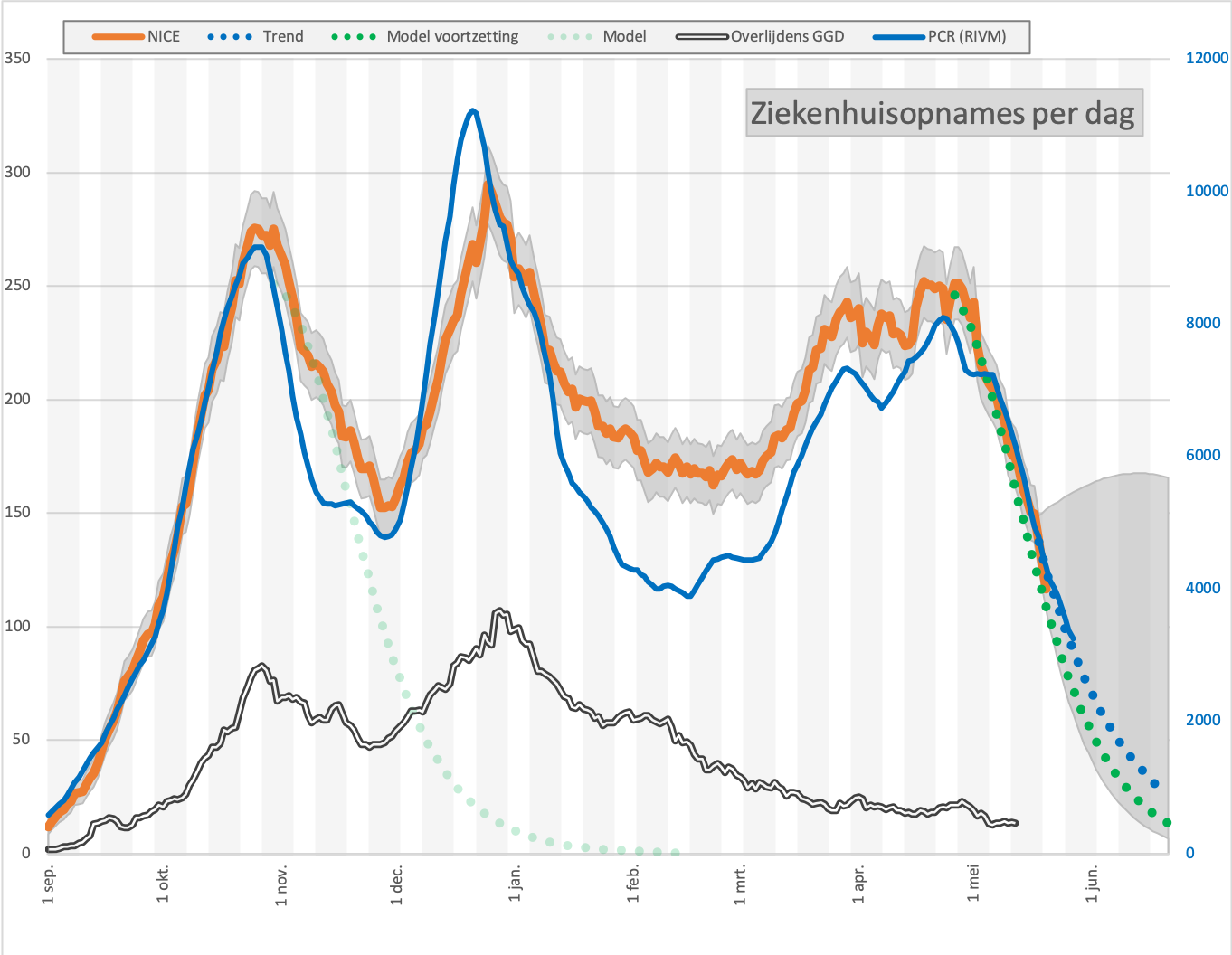
Task: Click the 150 value on left axis
Action: click(17, 513)
